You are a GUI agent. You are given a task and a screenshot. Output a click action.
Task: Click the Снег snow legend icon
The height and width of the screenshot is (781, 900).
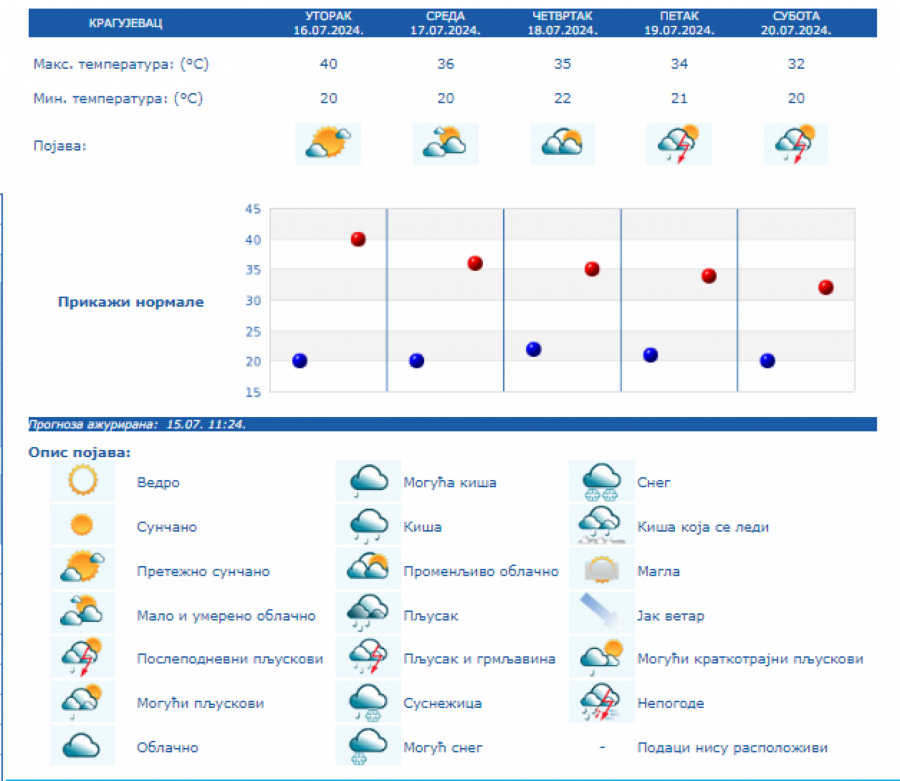[602, 482]
